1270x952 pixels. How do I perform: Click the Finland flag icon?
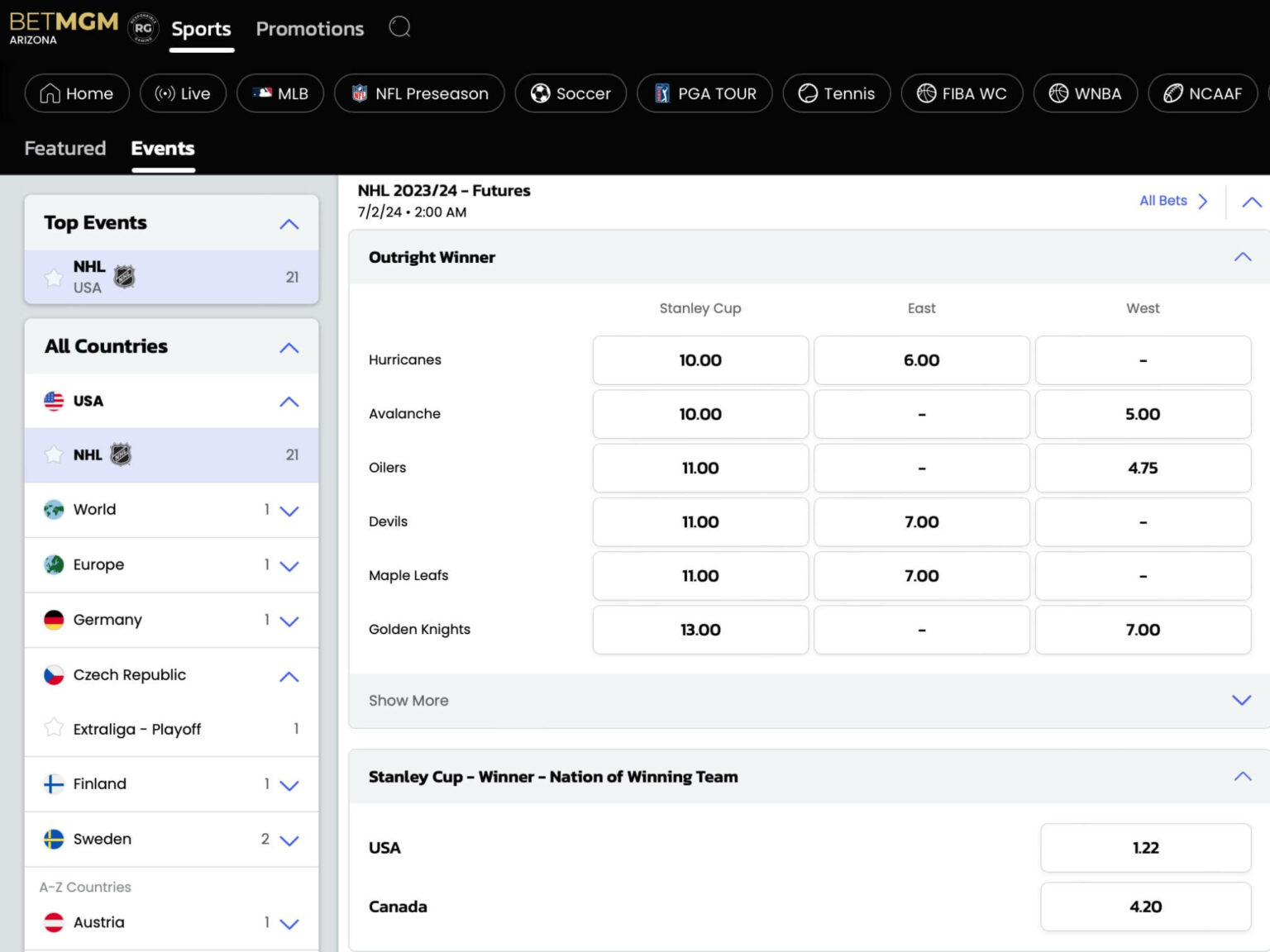(x=54, y=784)
